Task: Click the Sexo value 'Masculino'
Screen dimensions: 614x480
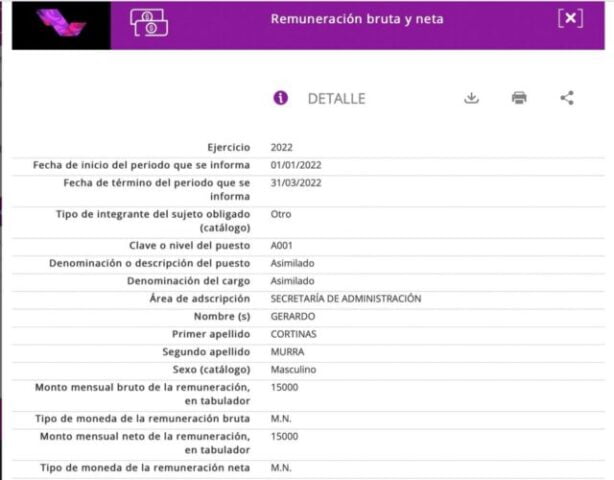Action: click(294, 369)
